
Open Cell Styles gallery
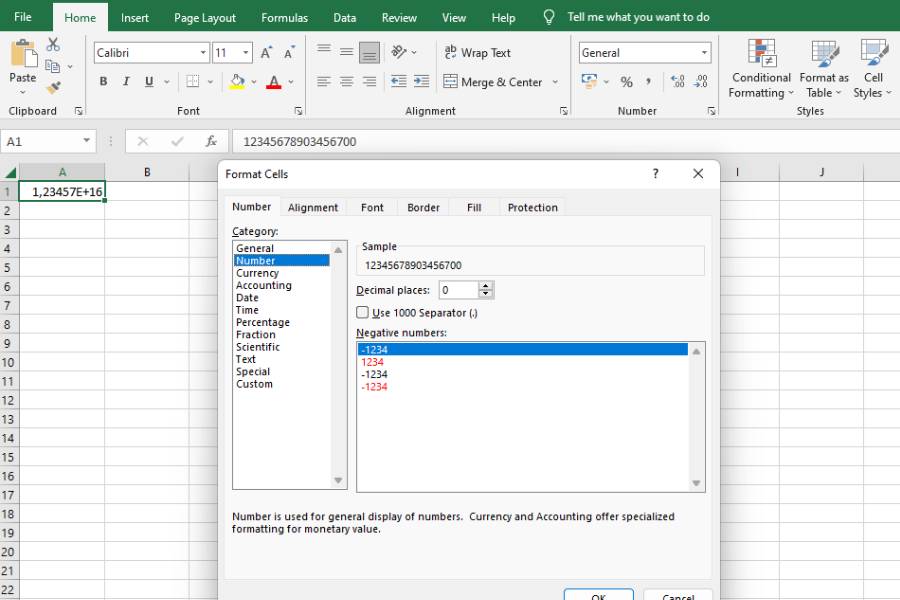click(x=872, y=69)
